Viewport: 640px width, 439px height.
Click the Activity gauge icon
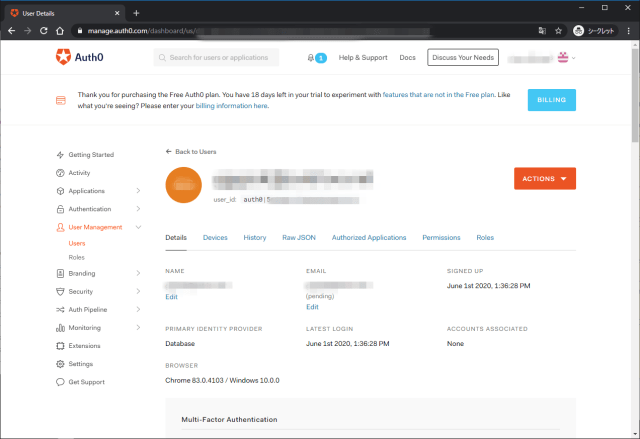(x=60, y=173)
